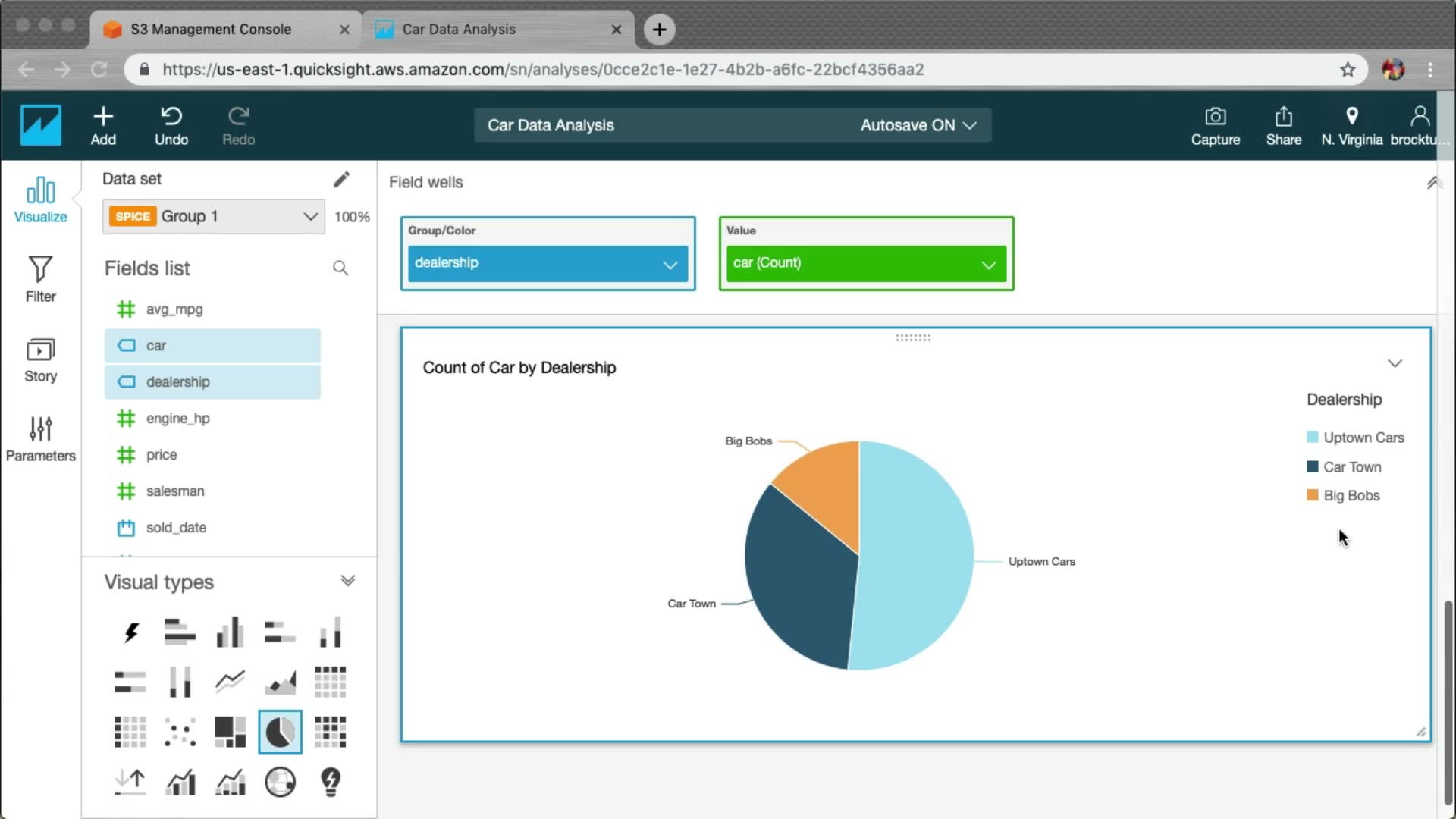Click the Uptown Cars legend color swatch

(1313, 438)
